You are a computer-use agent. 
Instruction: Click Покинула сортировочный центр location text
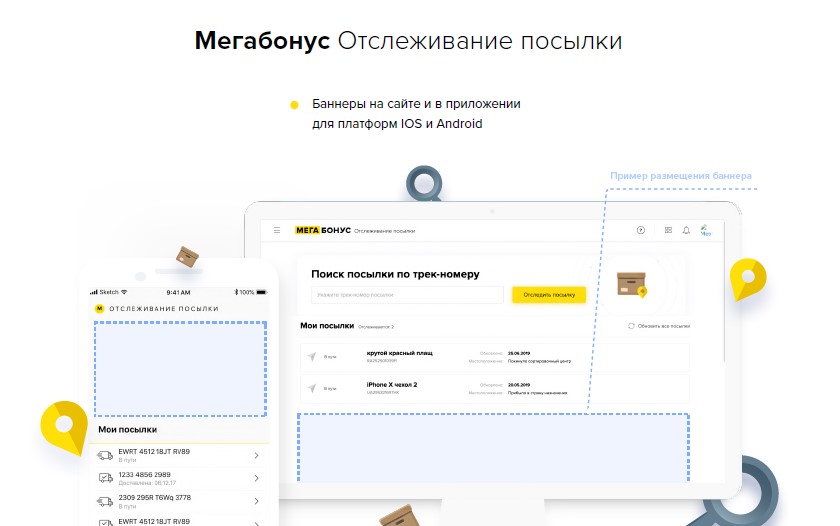539,361
